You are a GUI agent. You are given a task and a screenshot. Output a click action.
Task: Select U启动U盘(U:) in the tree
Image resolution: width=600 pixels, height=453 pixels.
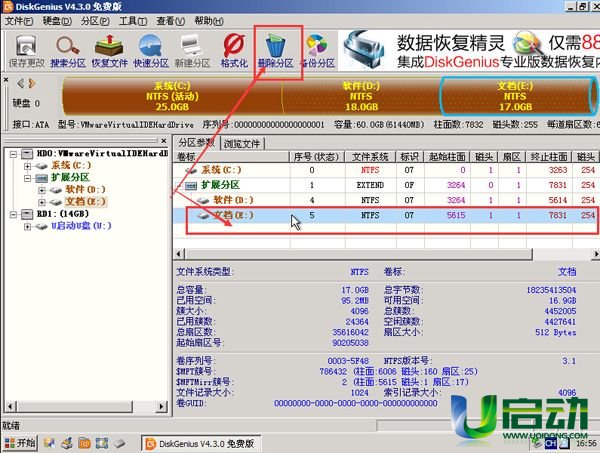(81, 226)
